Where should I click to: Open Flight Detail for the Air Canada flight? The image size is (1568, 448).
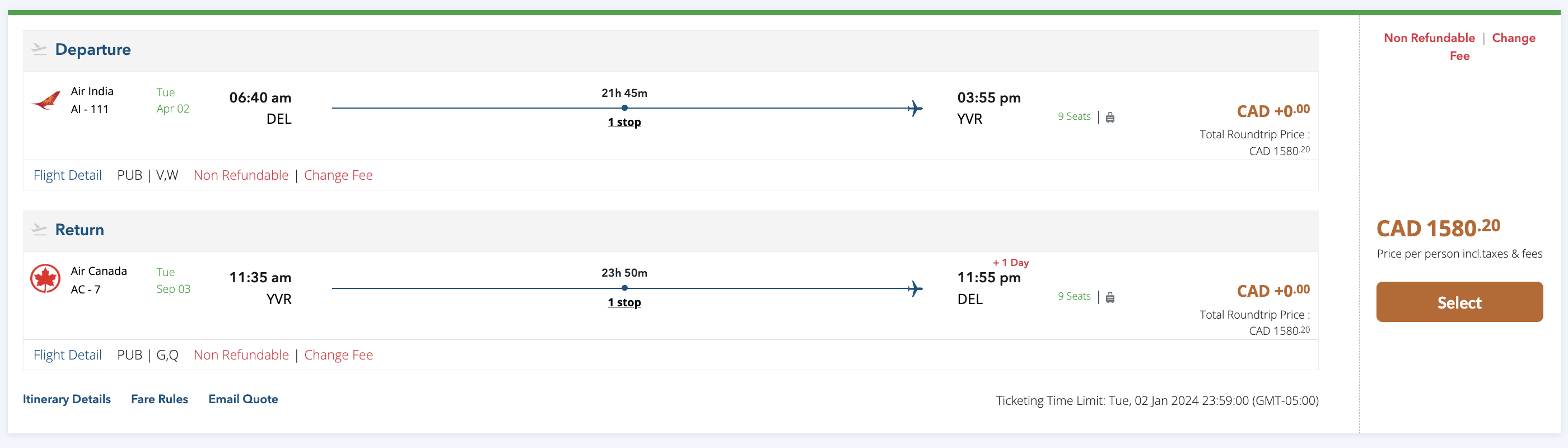tap(68, 355)
